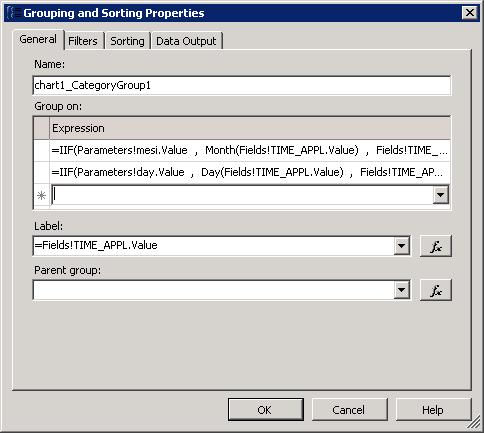The image size is (484, 433).
Task: Select the day parameter IIF expression row
Action: 250,172
